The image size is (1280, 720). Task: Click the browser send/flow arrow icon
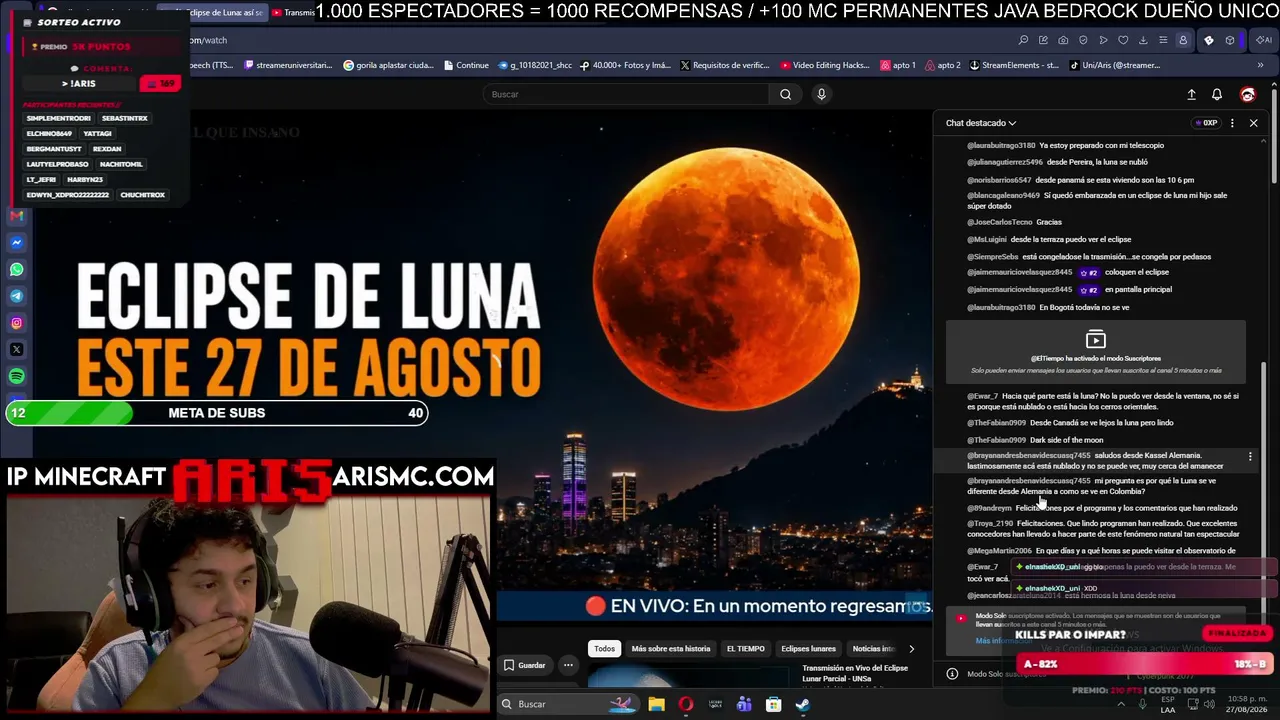(1103, 40)
